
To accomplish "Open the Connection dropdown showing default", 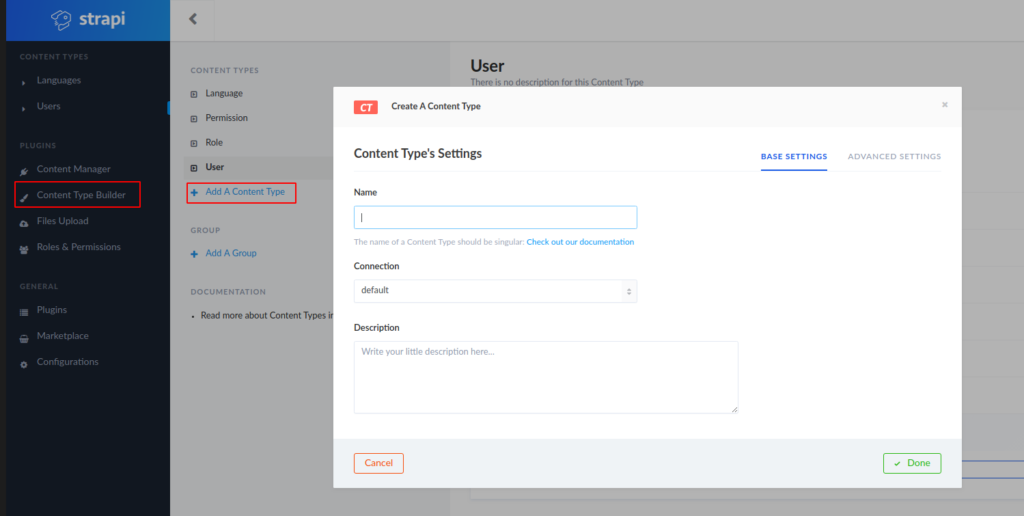I will click(x=496, y=291).
